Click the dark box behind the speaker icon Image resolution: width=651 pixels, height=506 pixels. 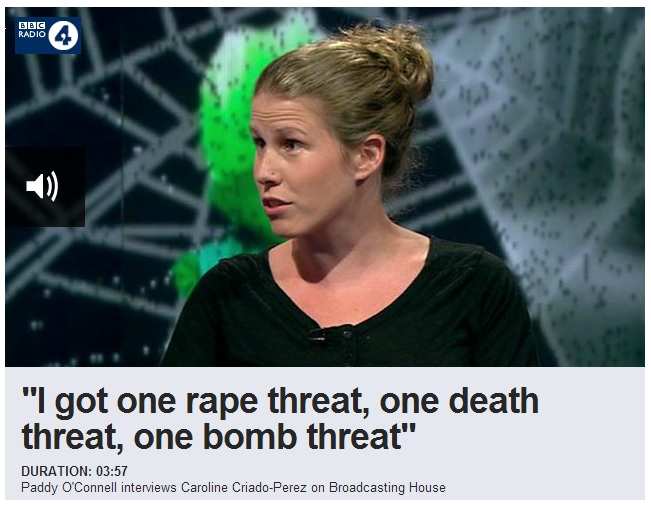(45, 186)
